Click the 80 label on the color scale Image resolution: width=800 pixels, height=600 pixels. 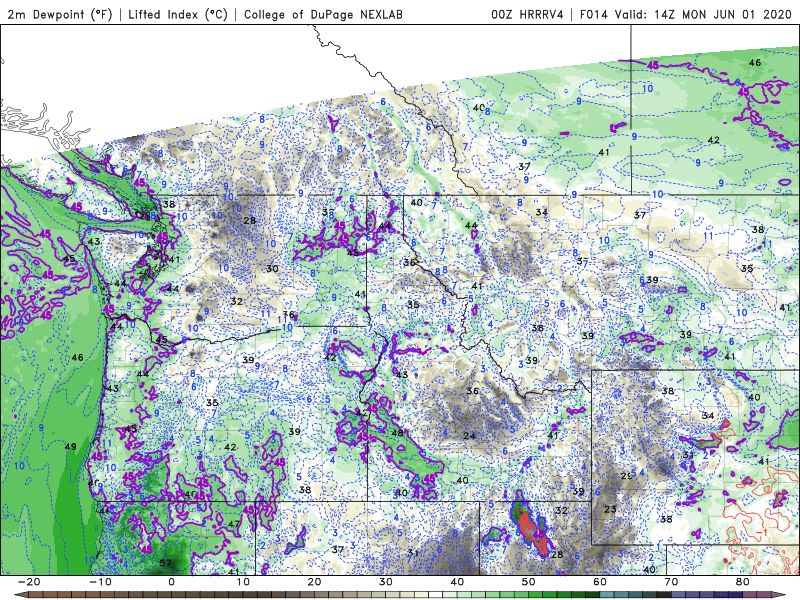[743, 582]
